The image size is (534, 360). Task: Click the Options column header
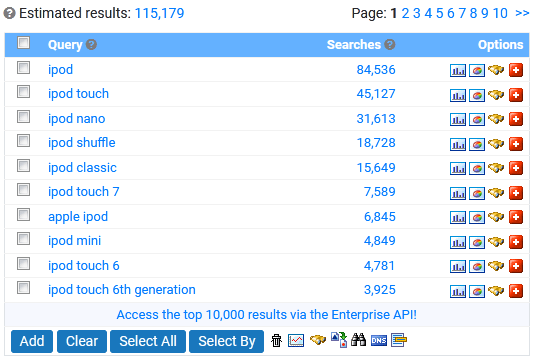[x=500, y=45]
